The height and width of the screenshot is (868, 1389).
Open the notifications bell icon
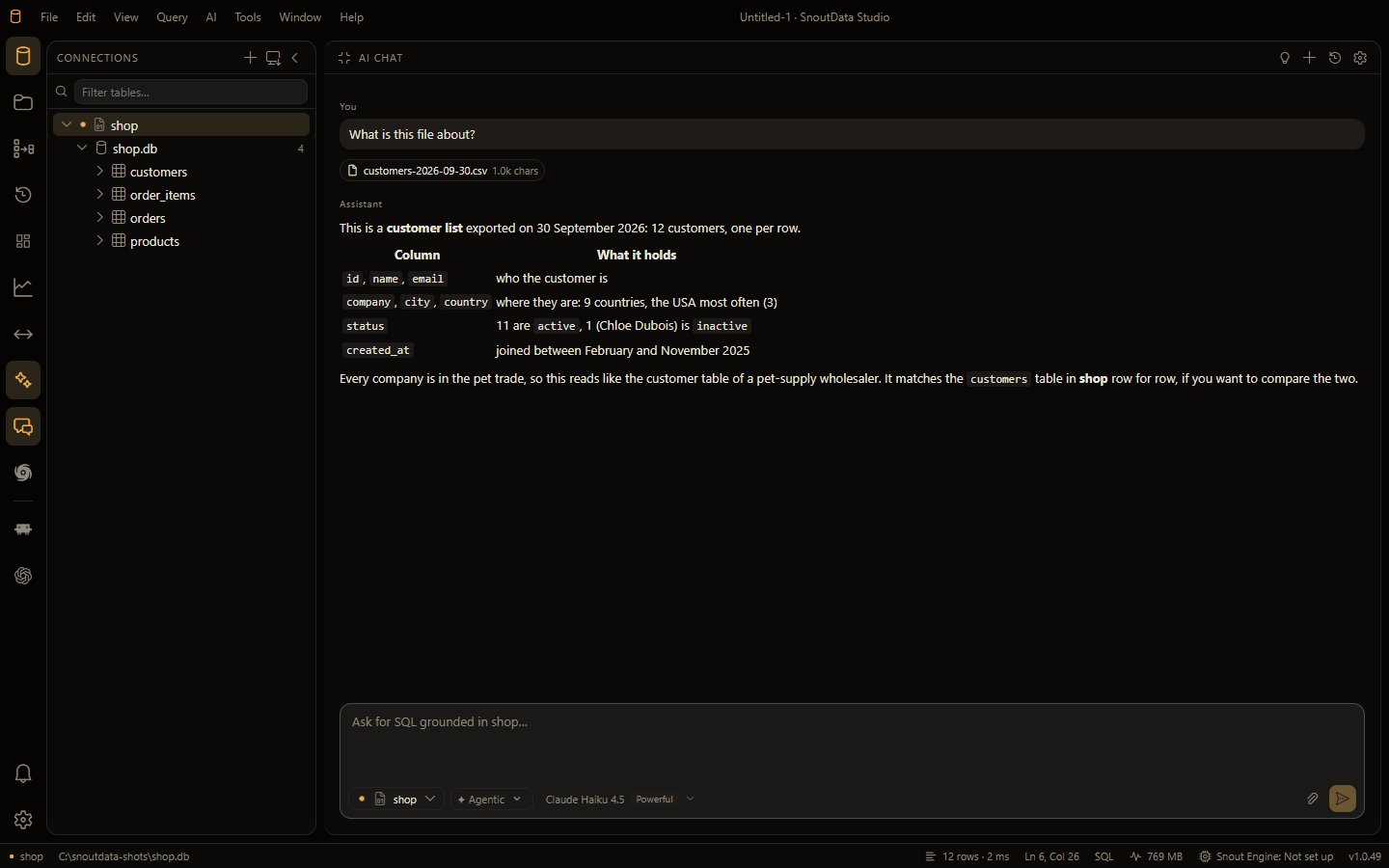[x=23, y=773]
